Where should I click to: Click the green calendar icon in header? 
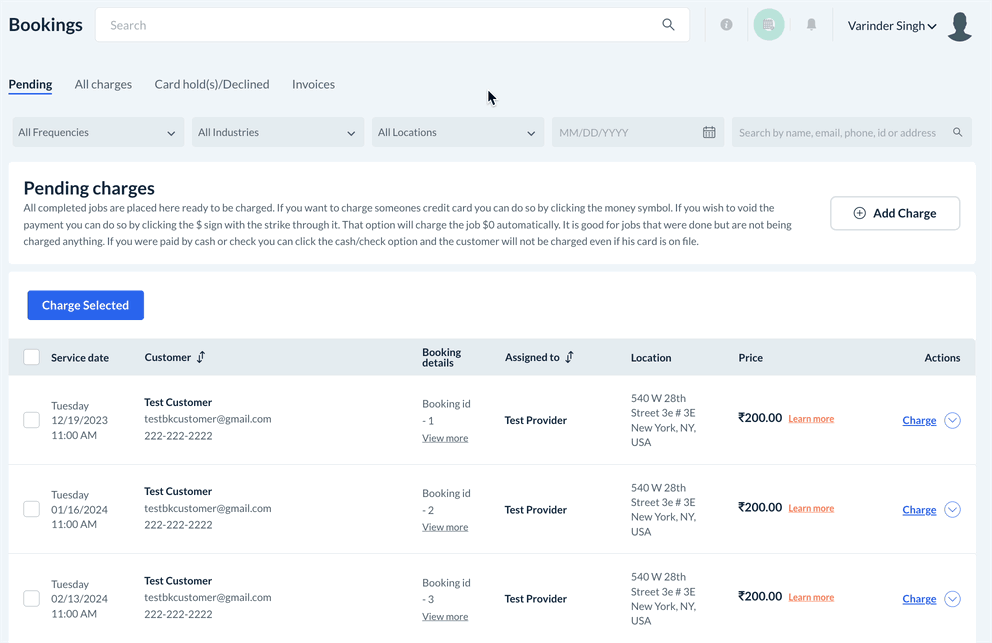[x=769, y=25]
